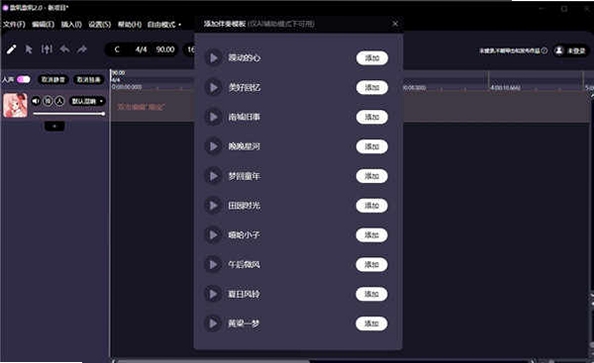Click the singer avatar thumbnail
Viewport: 594px width, 363px height.
coord(15,105)
